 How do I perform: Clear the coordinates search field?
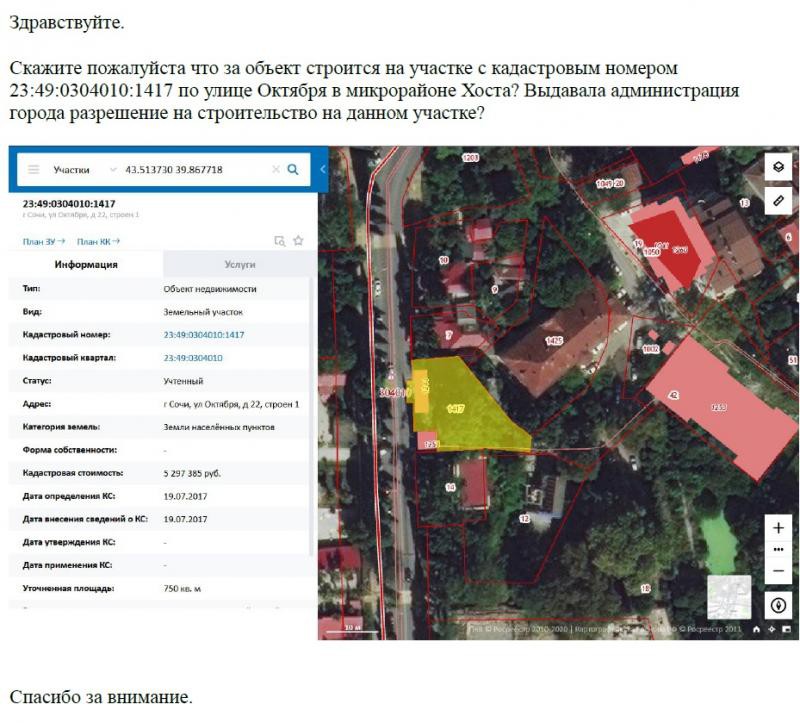pos(276,170)
